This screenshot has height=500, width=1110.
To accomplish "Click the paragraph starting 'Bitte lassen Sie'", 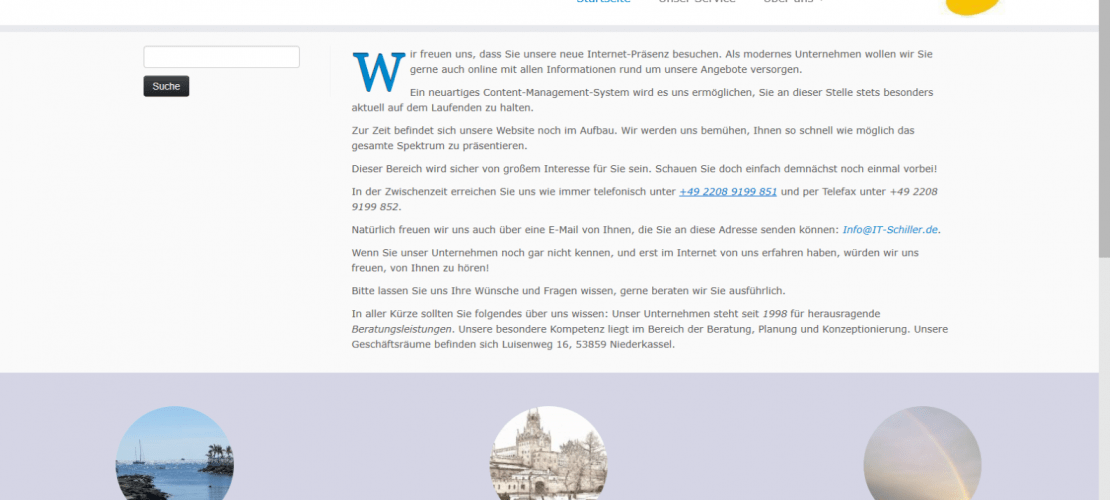I will click(x=568, y=290).
